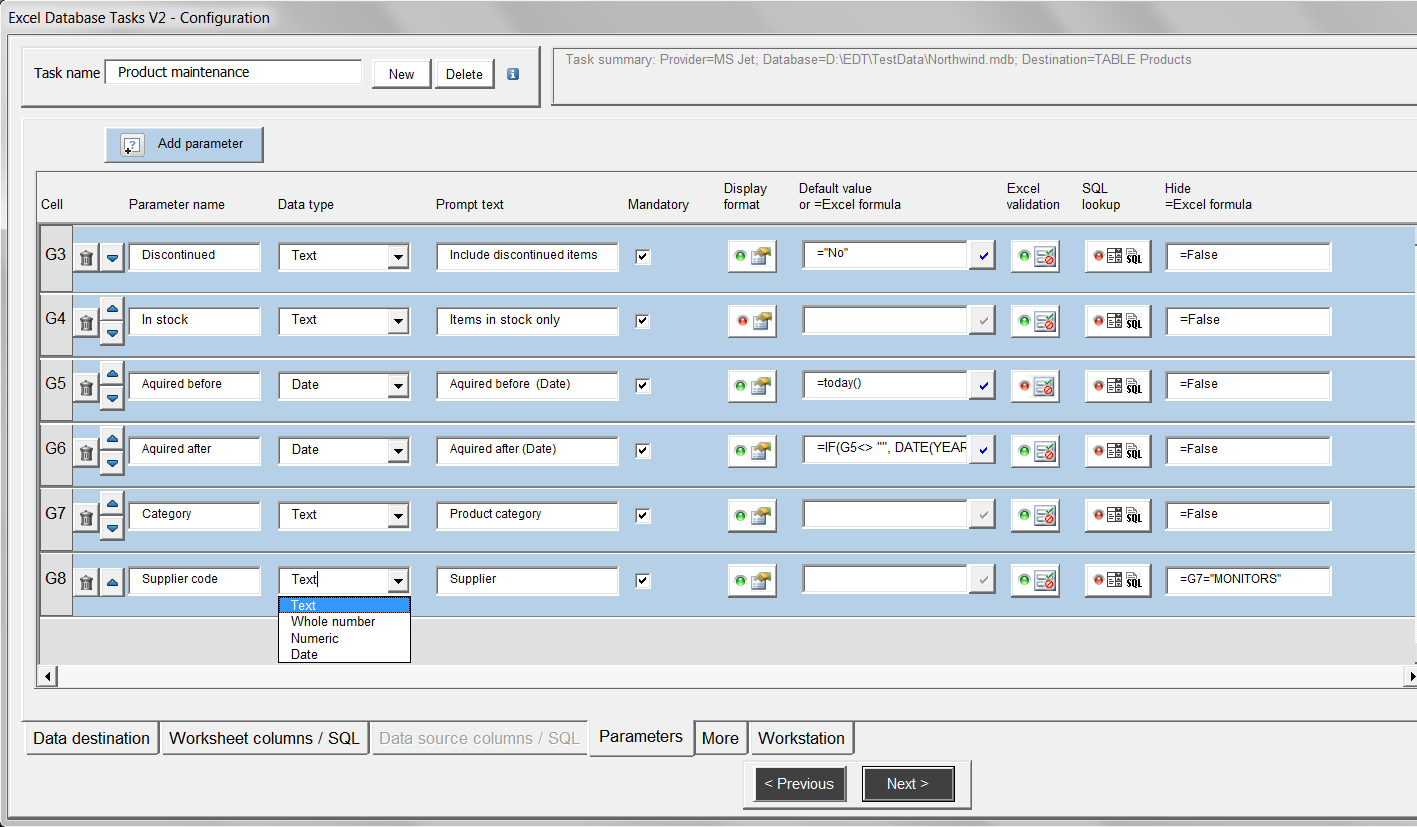The image size is (1417, 827).
Task: Open Excel validation for Discontinued row
Action: pyautogui.click(x=1035, y=257)
